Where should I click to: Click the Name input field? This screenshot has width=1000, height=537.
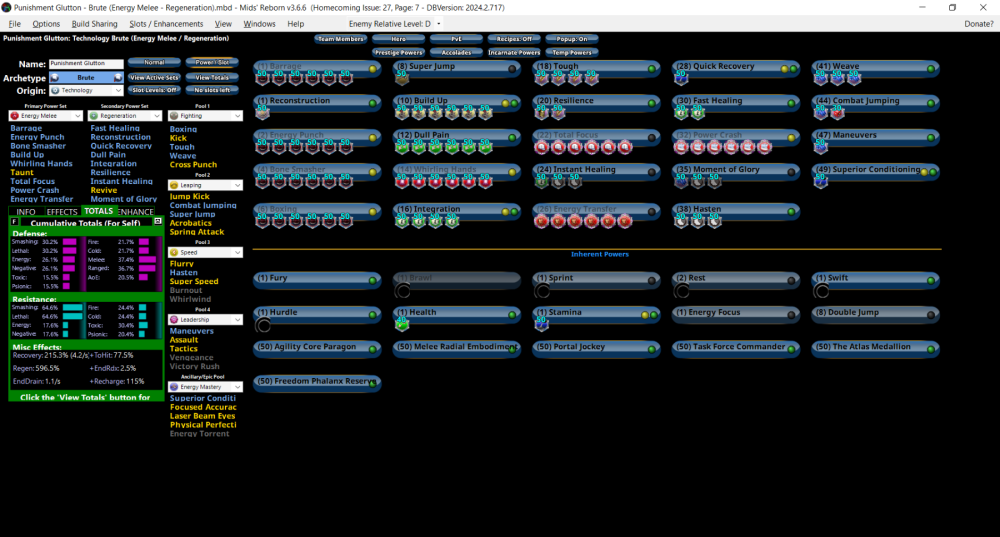[x=85, y=63]
